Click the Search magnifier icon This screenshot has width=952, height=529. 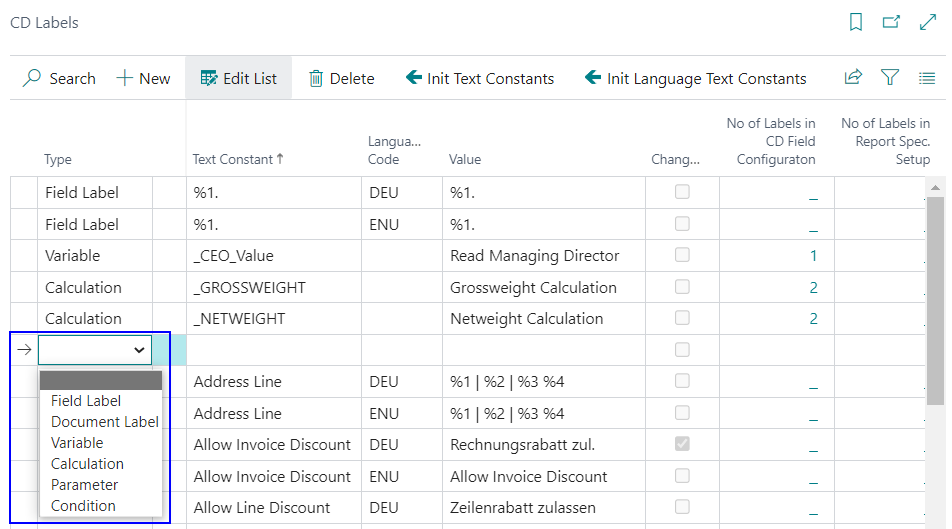32,78
